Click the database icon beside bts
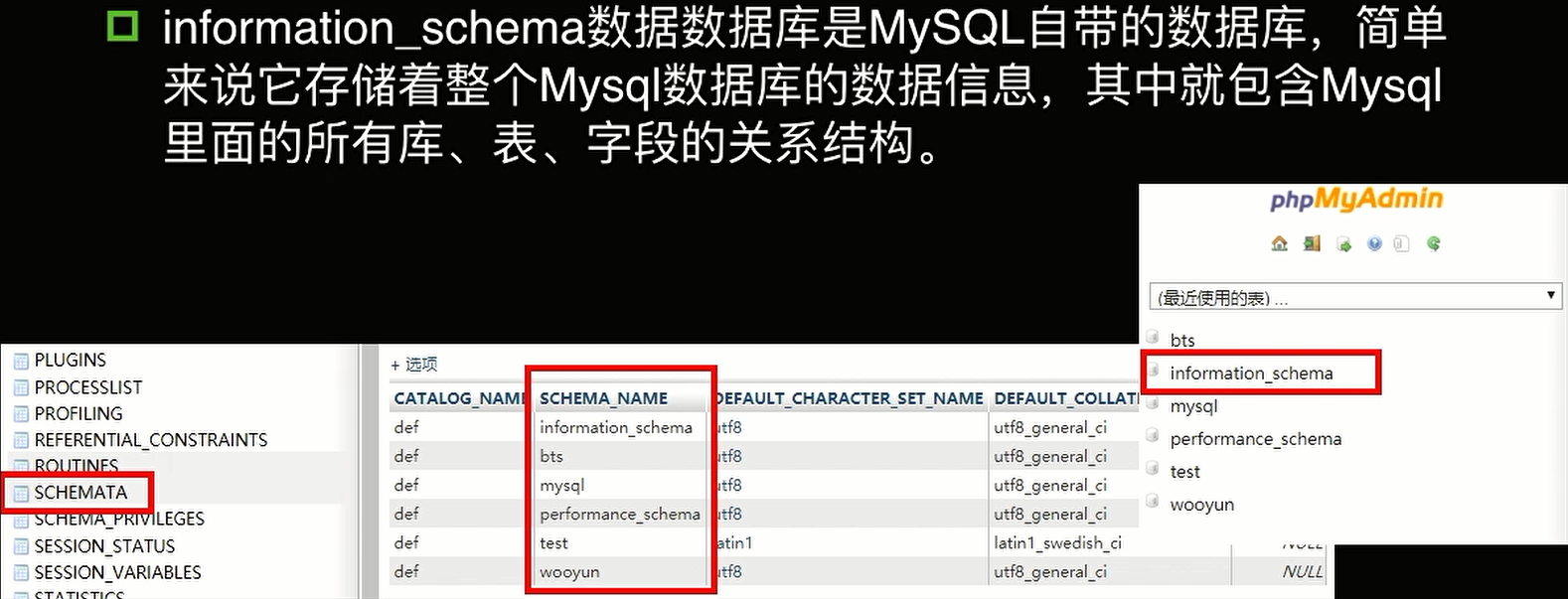Image resolution: width=1568 pixels, height=599 pixels. (1153, 336)
